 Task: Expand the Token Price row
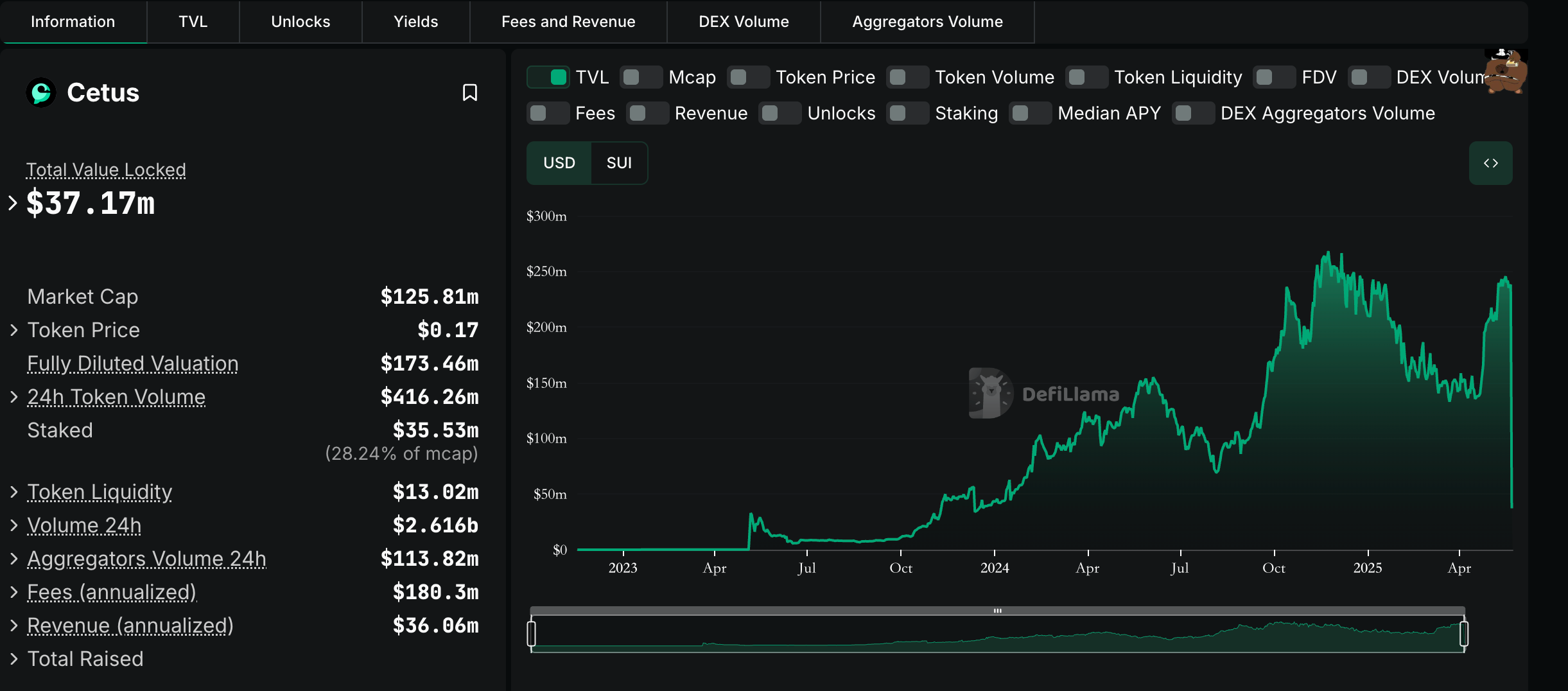pos(14,330)
